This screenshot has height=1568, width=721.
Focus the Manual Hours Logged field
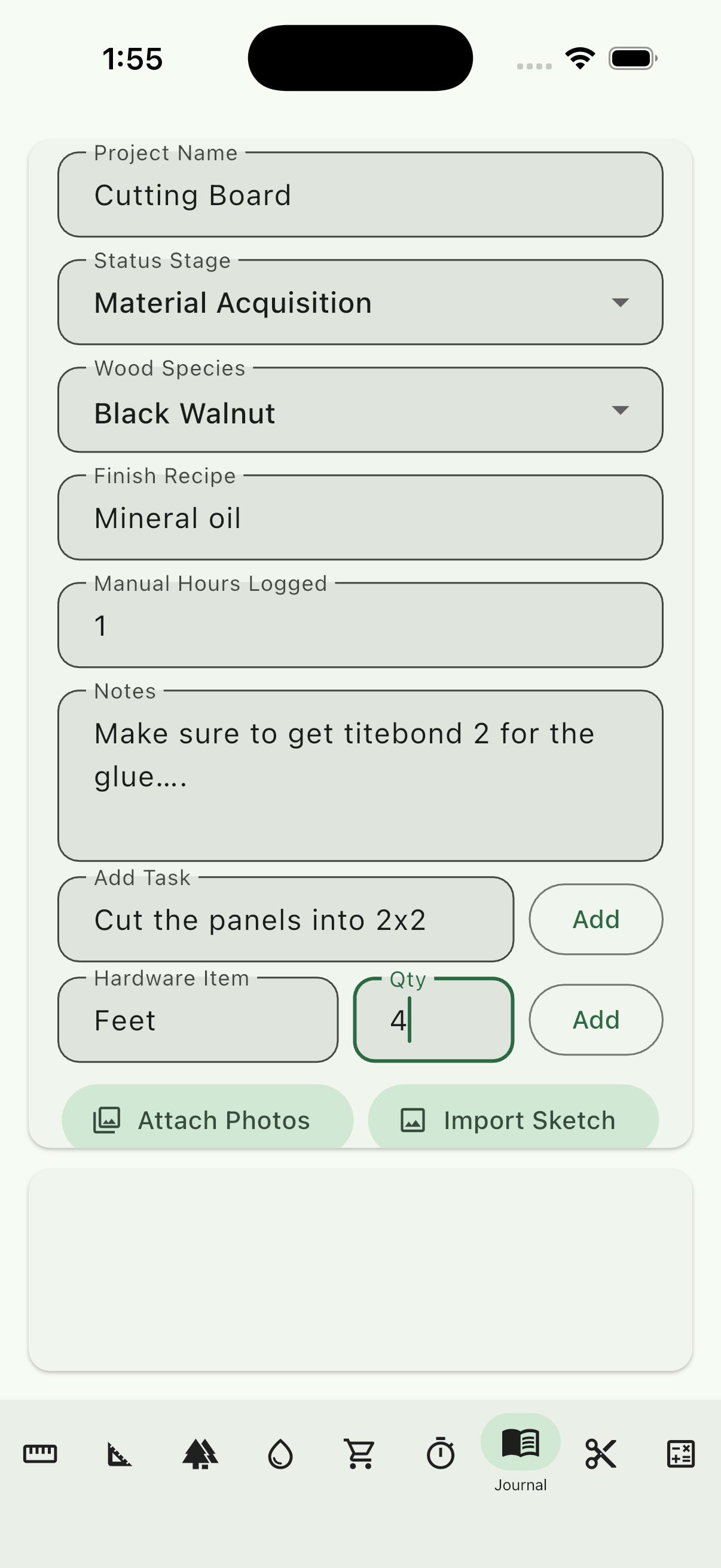(359, 626)
